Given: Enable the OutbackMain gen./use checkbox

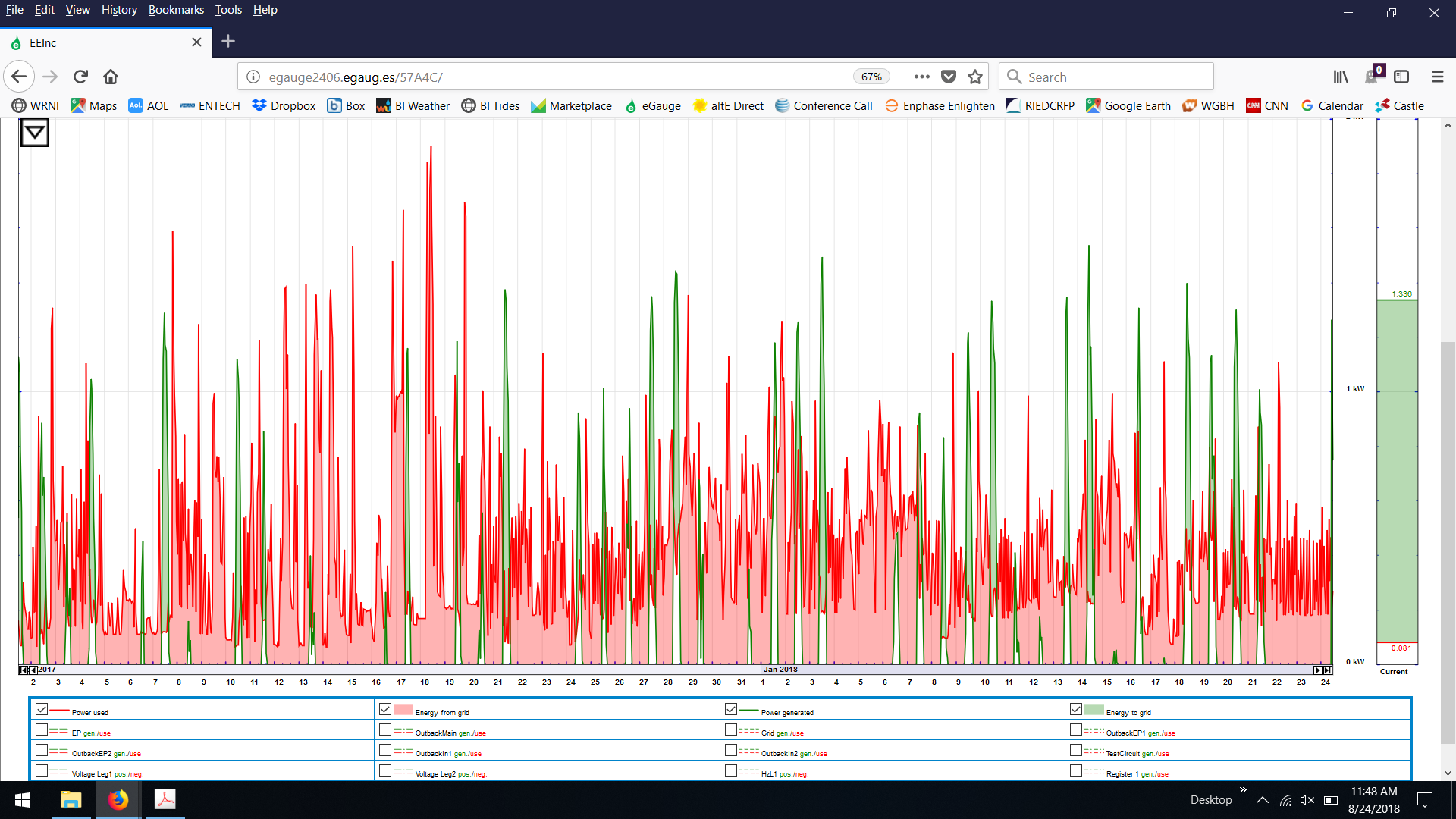Looking at the screenshot, I should click(x=385, y=730).
